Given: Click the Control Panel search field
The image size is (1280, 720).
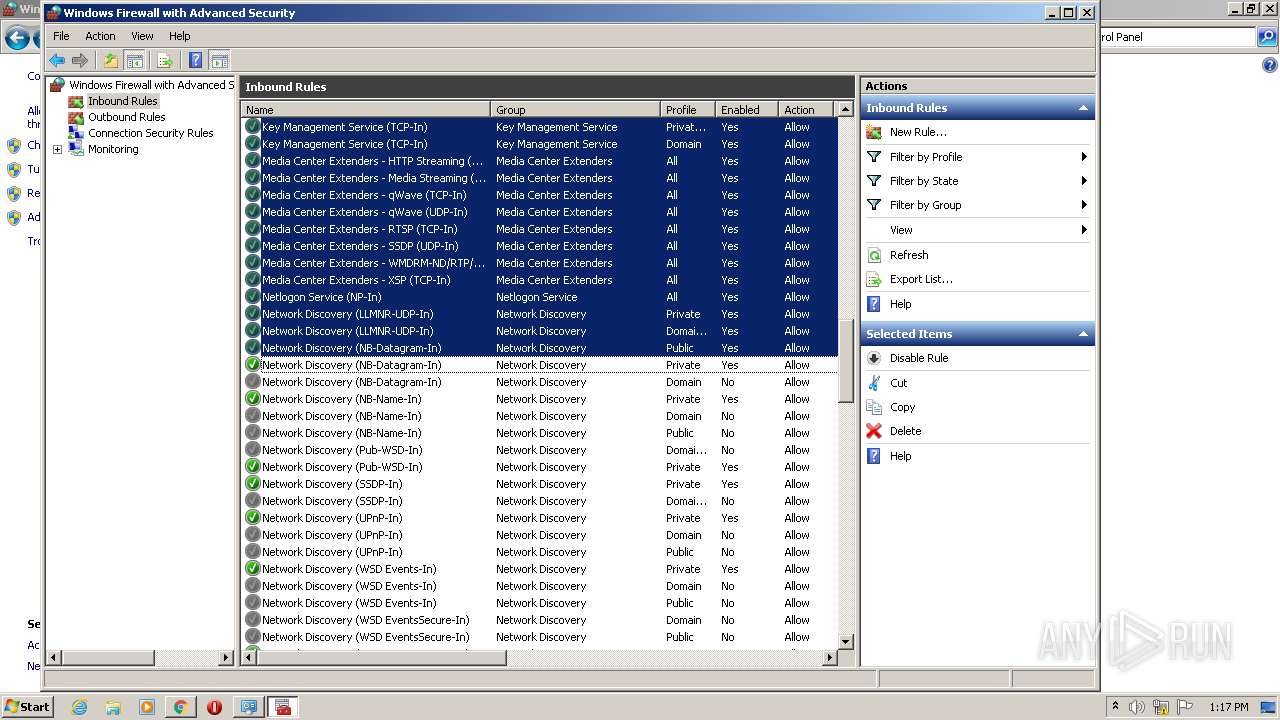Looking at the screenshot, I should pos(1176,37).
